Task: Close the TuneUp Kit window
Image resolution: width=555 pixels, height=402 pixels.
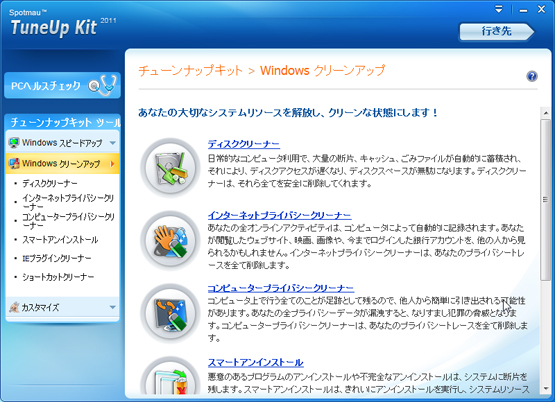Action: coord(542,9)
